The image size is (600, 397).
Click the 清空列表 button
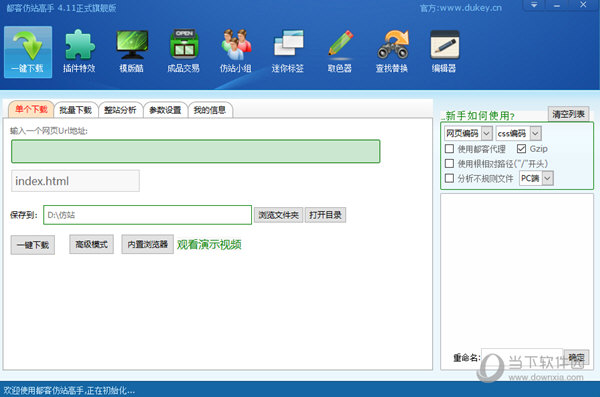(568, 114)
